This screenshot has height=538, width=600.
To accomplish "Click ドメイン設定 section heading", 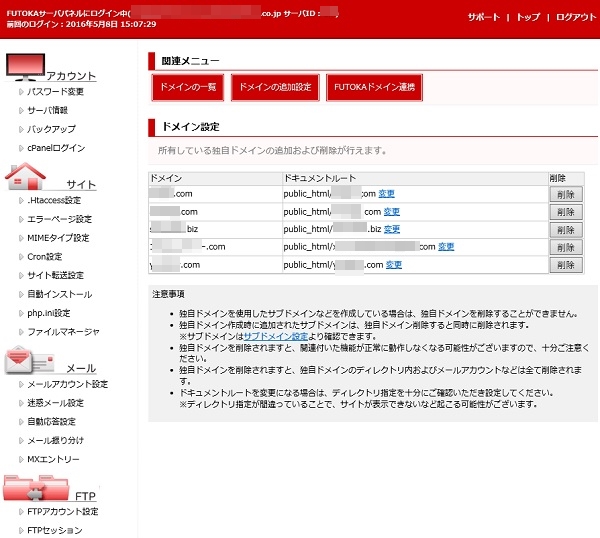I will [x=191, y=127].
